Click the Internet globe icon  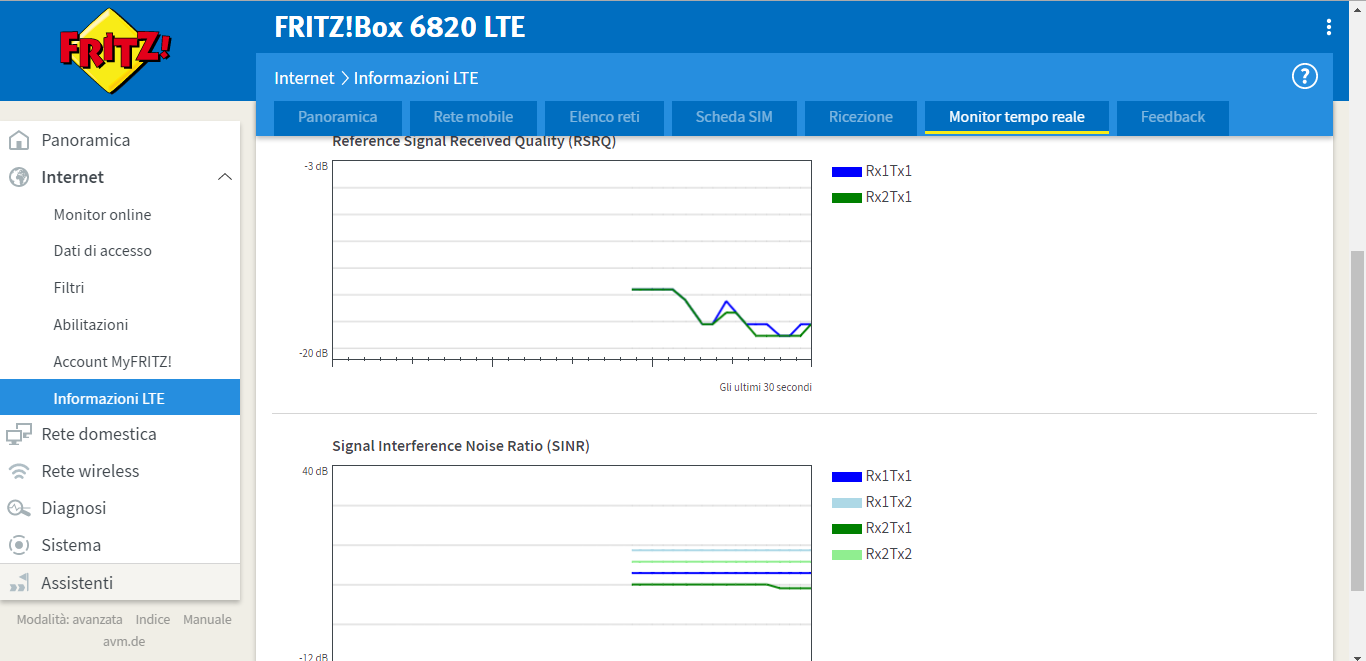pos(18,177)
